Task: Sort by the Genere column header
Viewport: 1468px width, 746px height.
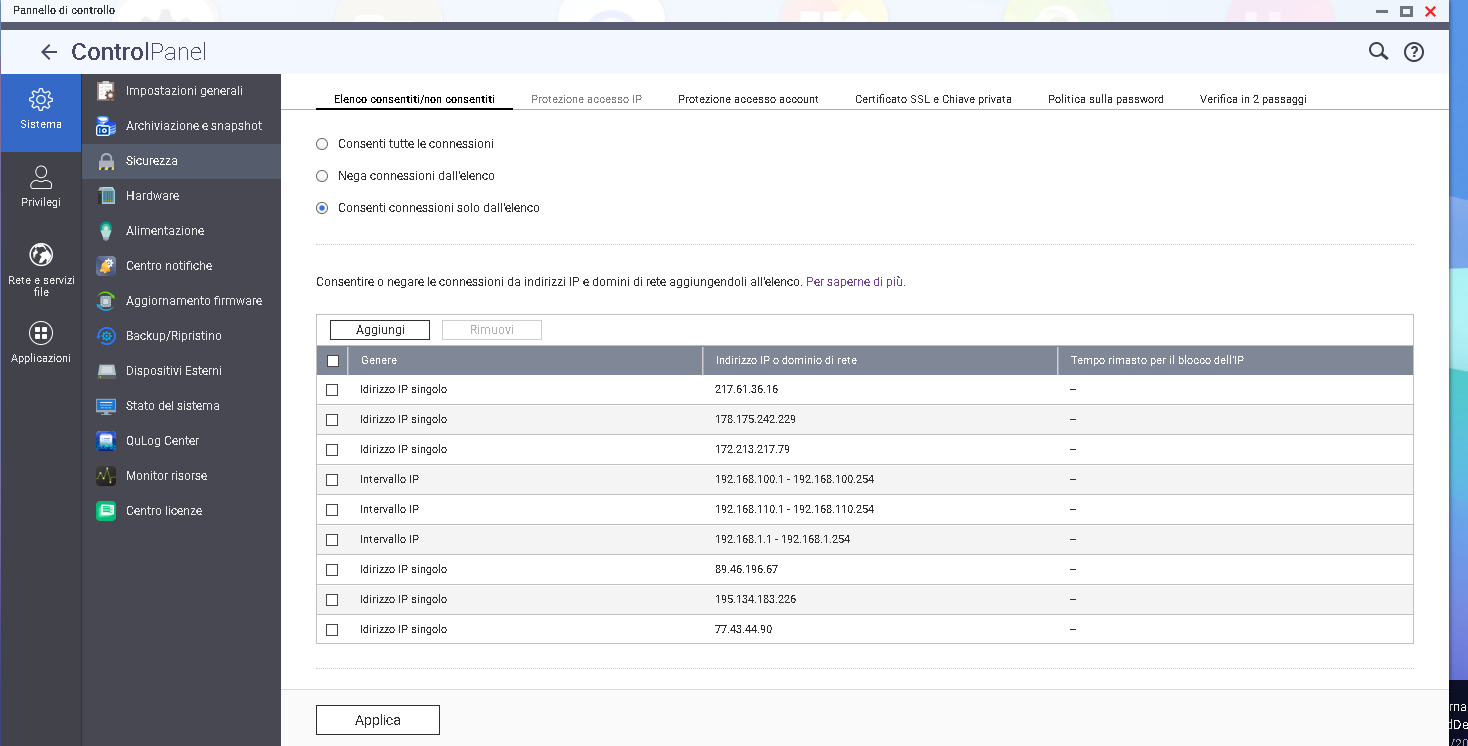Action: [x=525, y=360]
